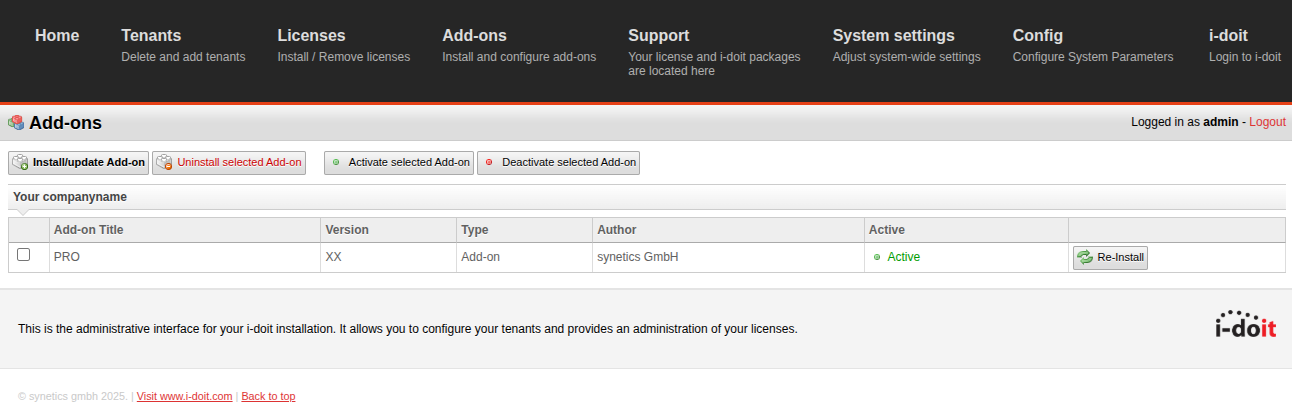The height and width of the screenshot is (416, 1292).
Task: Click the Uninstall selected Add-on package icon
Action: pyautogui.click(x=164, y=163)
